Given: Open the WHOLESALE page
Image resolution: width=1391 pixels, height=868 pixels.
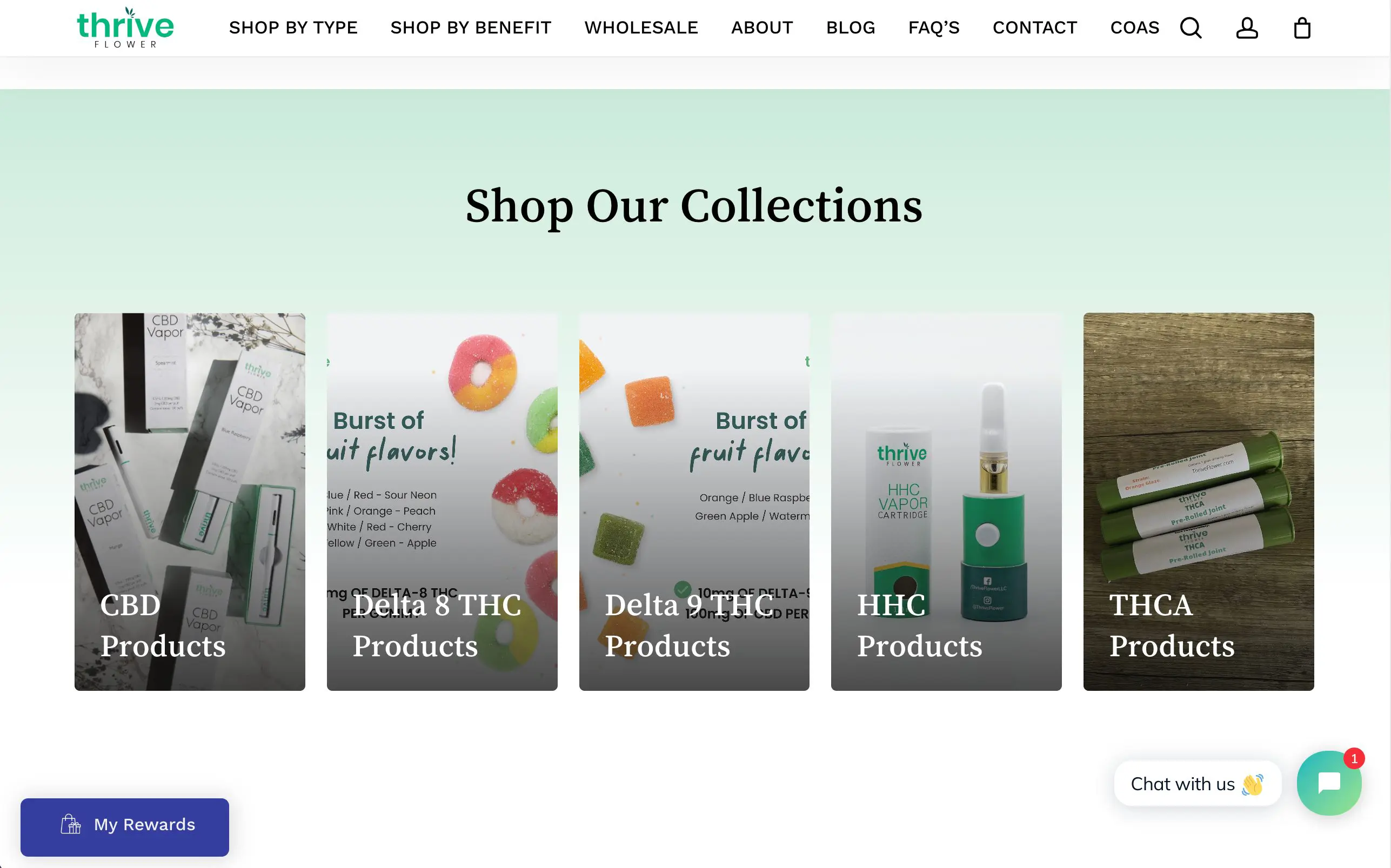Looking at the screenshot, I should [641, 28].
